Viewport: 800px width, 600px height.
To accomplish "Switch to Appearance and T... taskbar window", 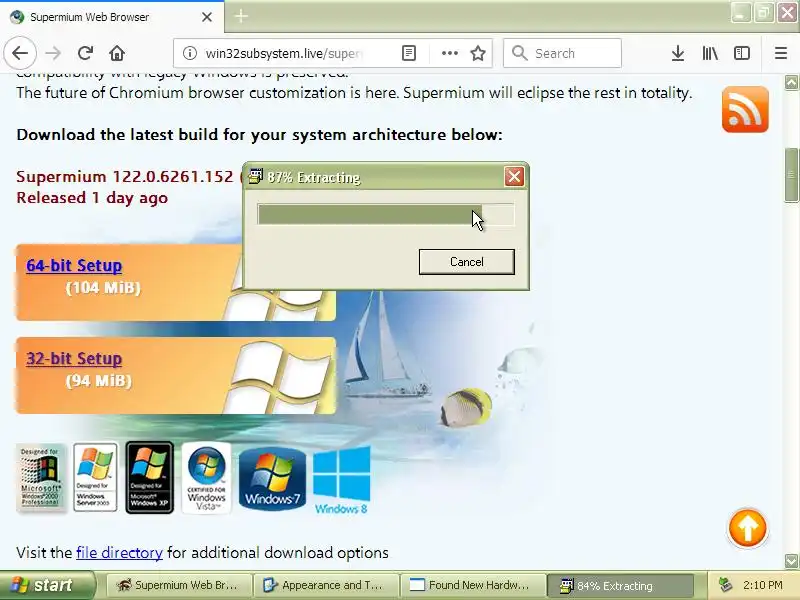I will [x=326, y=585].
